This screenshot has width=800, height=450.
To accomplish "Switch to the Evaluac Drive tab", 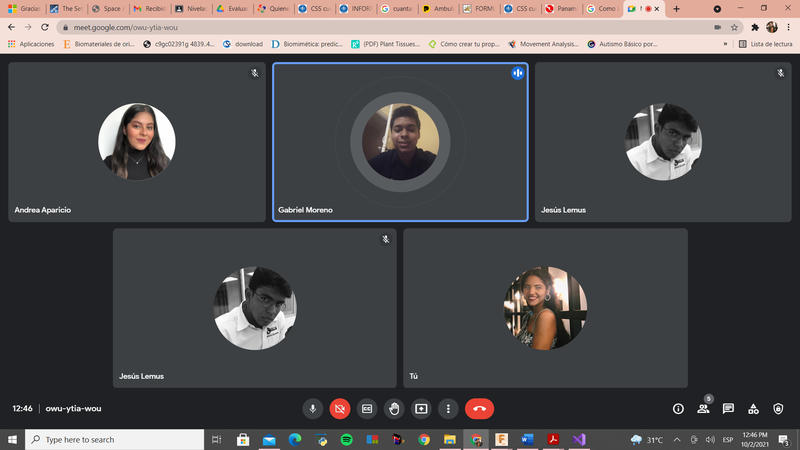I will (x=233, y=9).
